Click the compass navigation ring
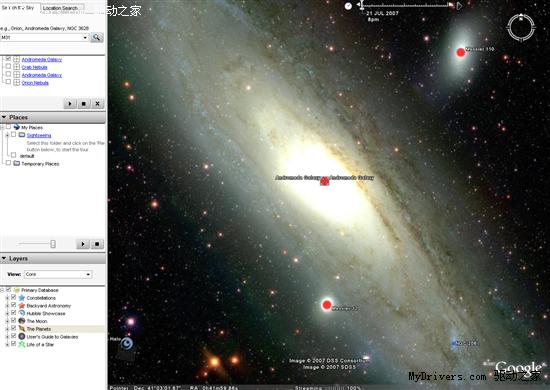 click(521, 27)
